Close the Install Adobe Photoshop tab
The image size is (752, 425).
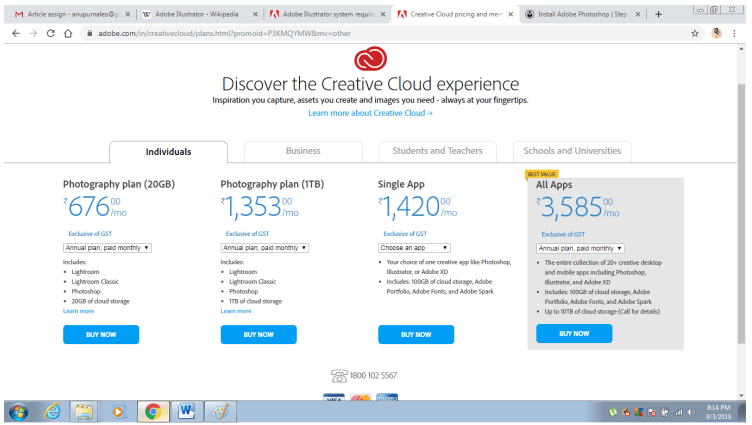[x=638, y=14]
